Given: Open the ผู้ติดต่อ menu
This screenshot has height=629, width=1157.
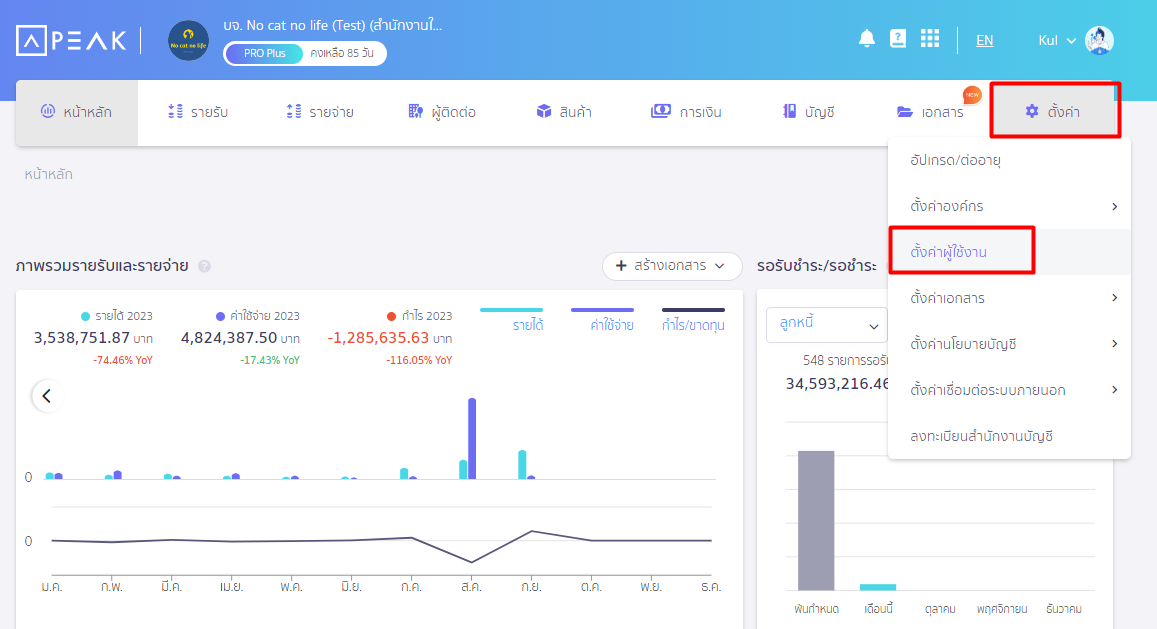Looking at the screenshot, I should [x=442, y=112].
